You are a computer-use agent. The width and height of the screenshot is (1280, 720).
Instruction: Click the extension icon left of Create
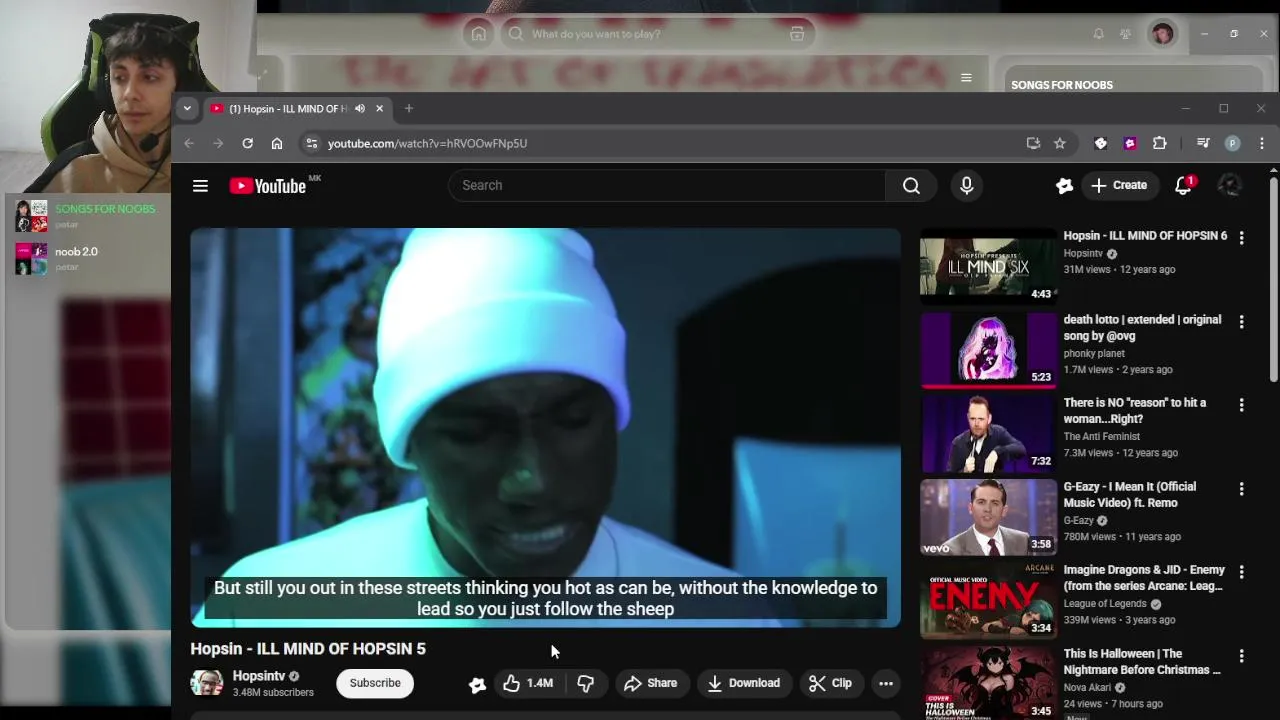pyautogui.click(x=1064, y=185)
